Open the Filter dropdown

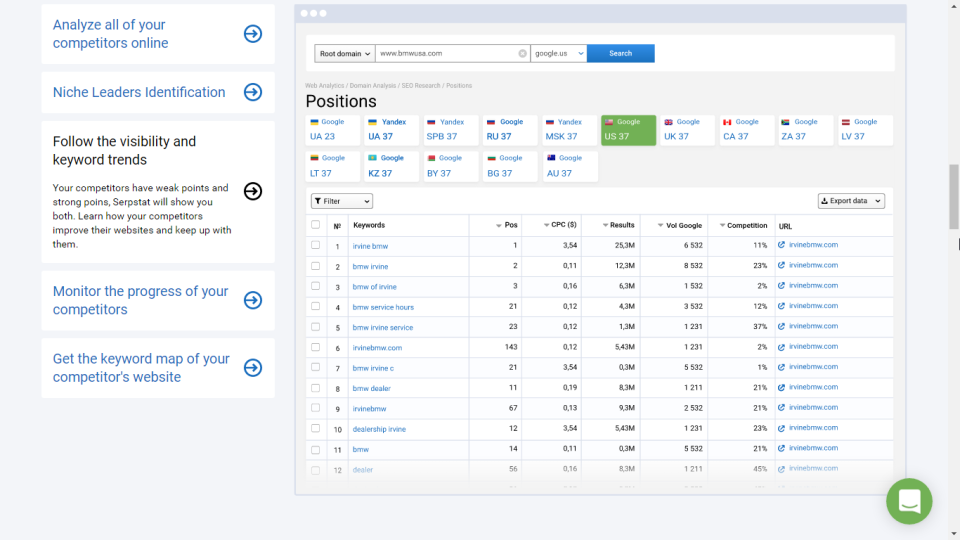[x=342, y=201]
